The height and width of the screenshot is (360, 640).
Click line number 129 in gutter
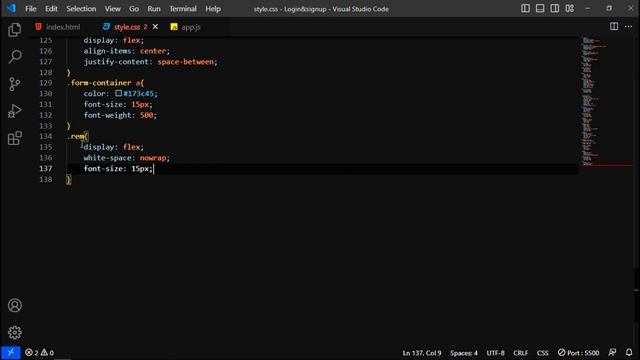click(46, 83)
